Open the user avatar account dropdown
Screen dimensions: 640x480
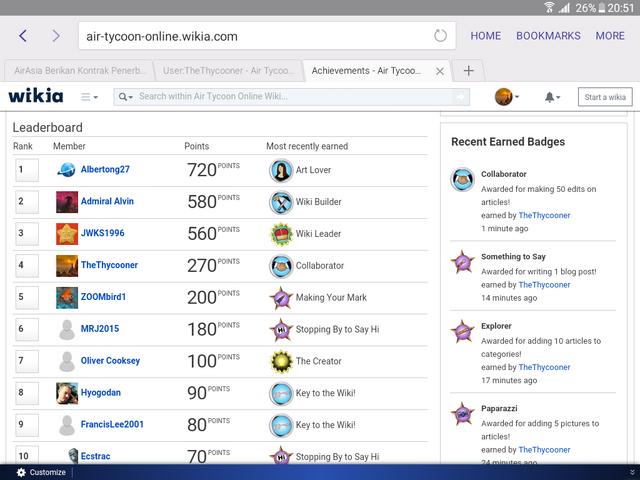coord(507,97)
